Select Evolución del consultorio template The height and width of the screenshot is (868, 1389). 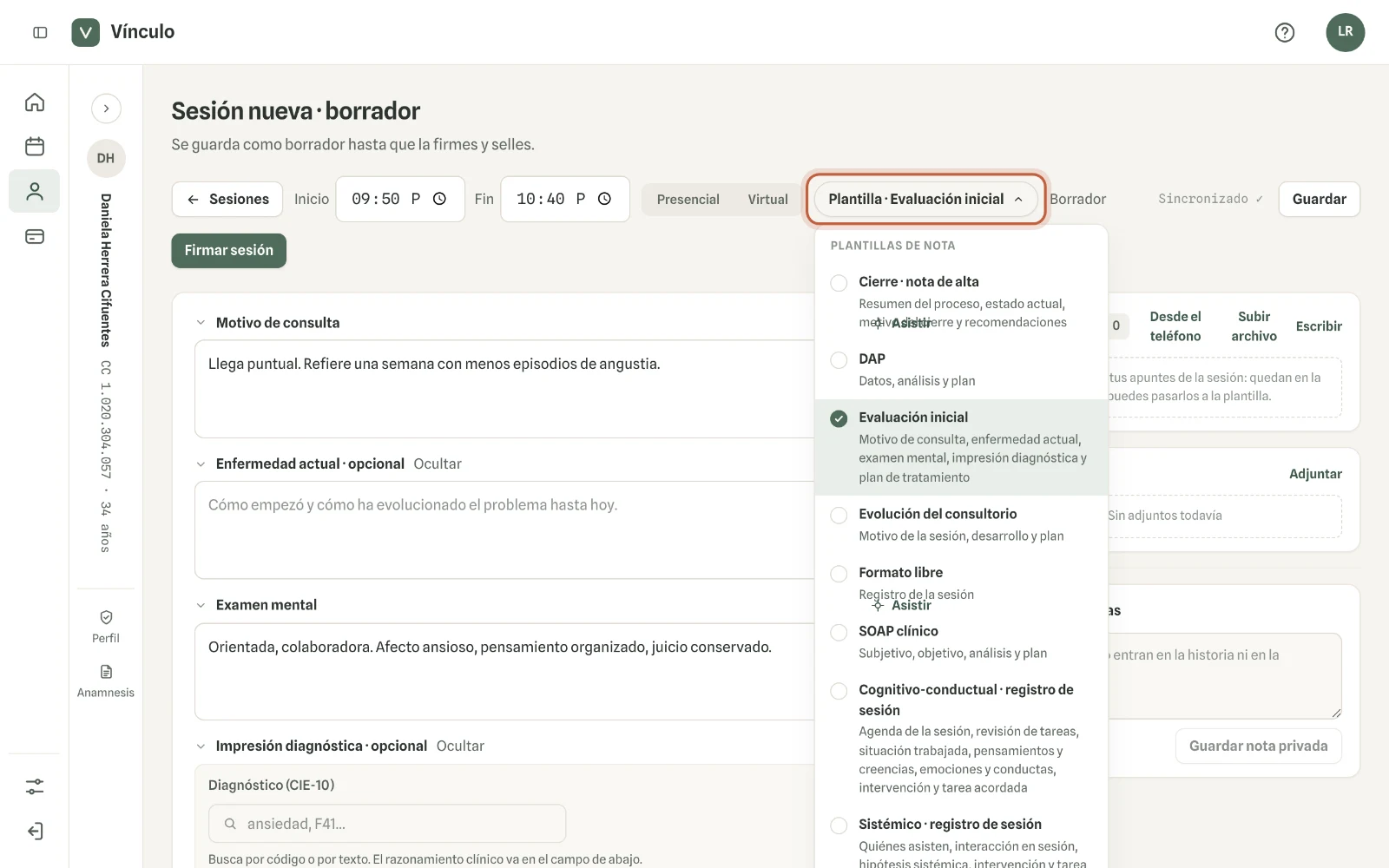tap(961, 524)
